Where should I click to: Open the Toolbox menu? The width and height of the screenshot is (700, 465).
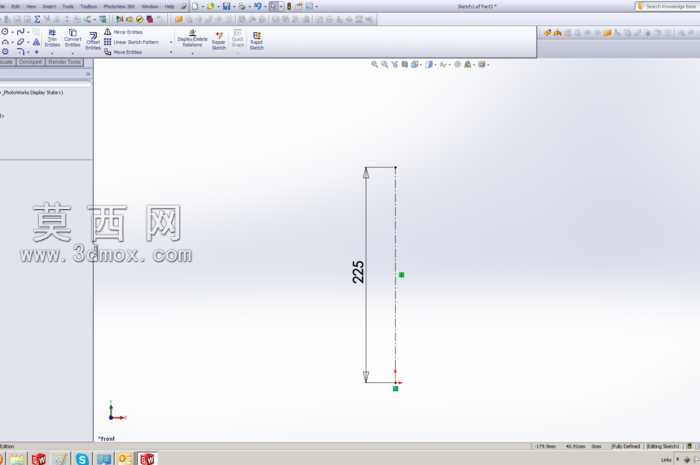click(x=88, y=6)
